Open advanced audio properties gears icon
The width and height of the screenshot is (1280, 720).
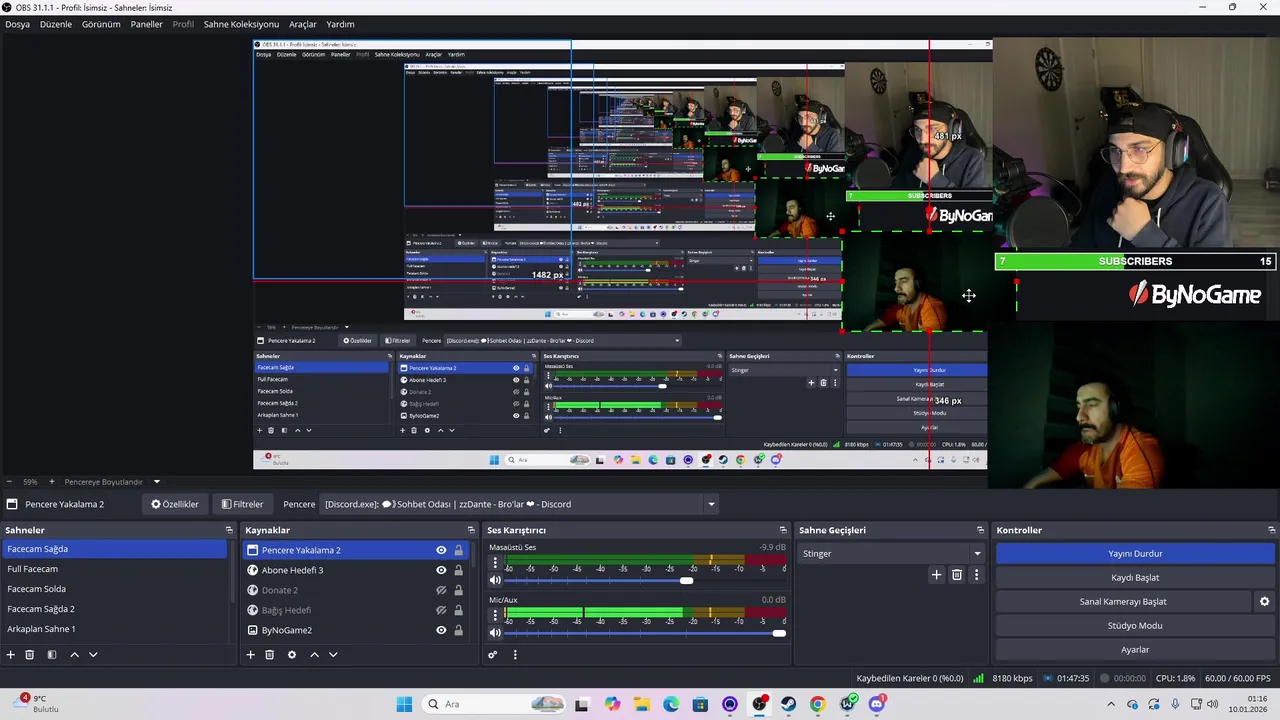[492, 655]
